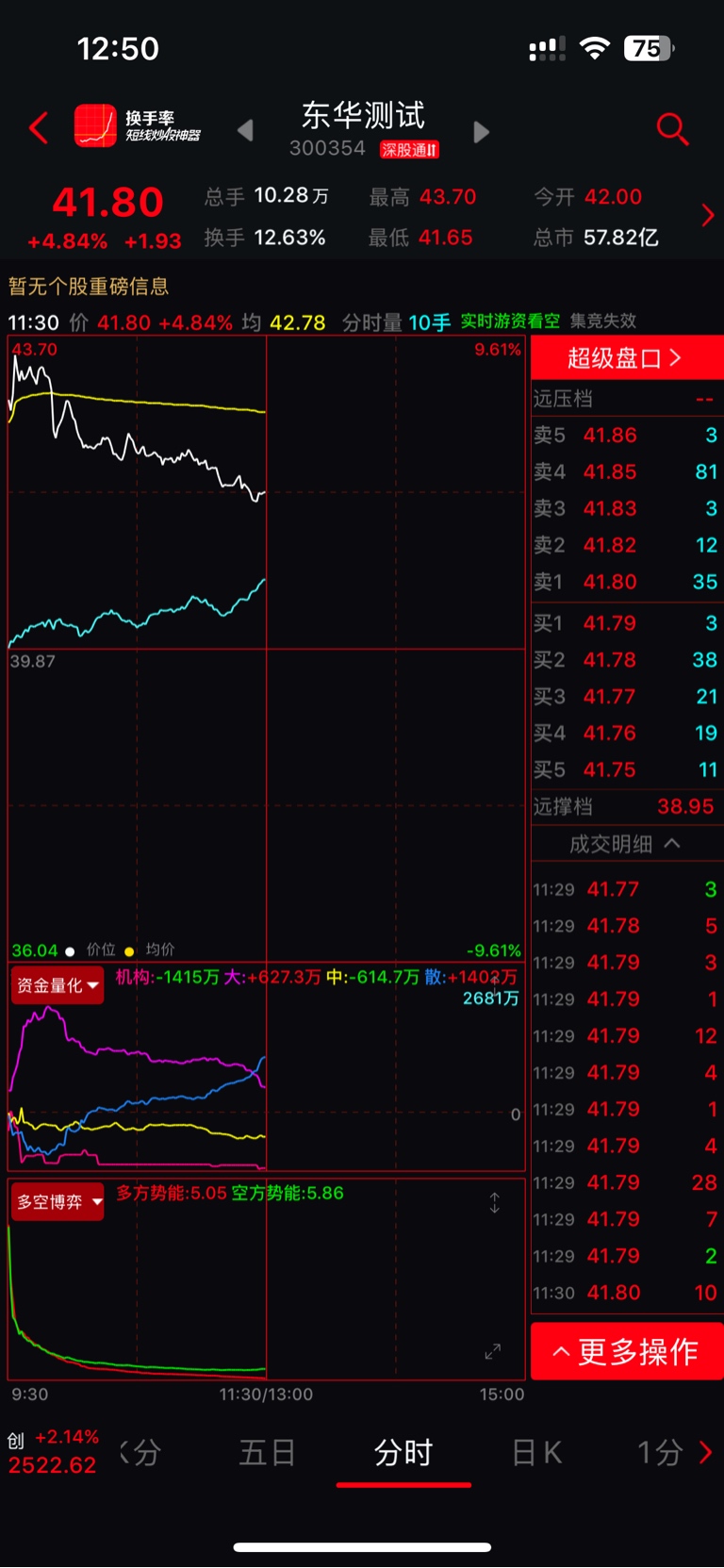Tap 远撑档 38.95 row
The image size is (724, 1568).
[626, 806]
